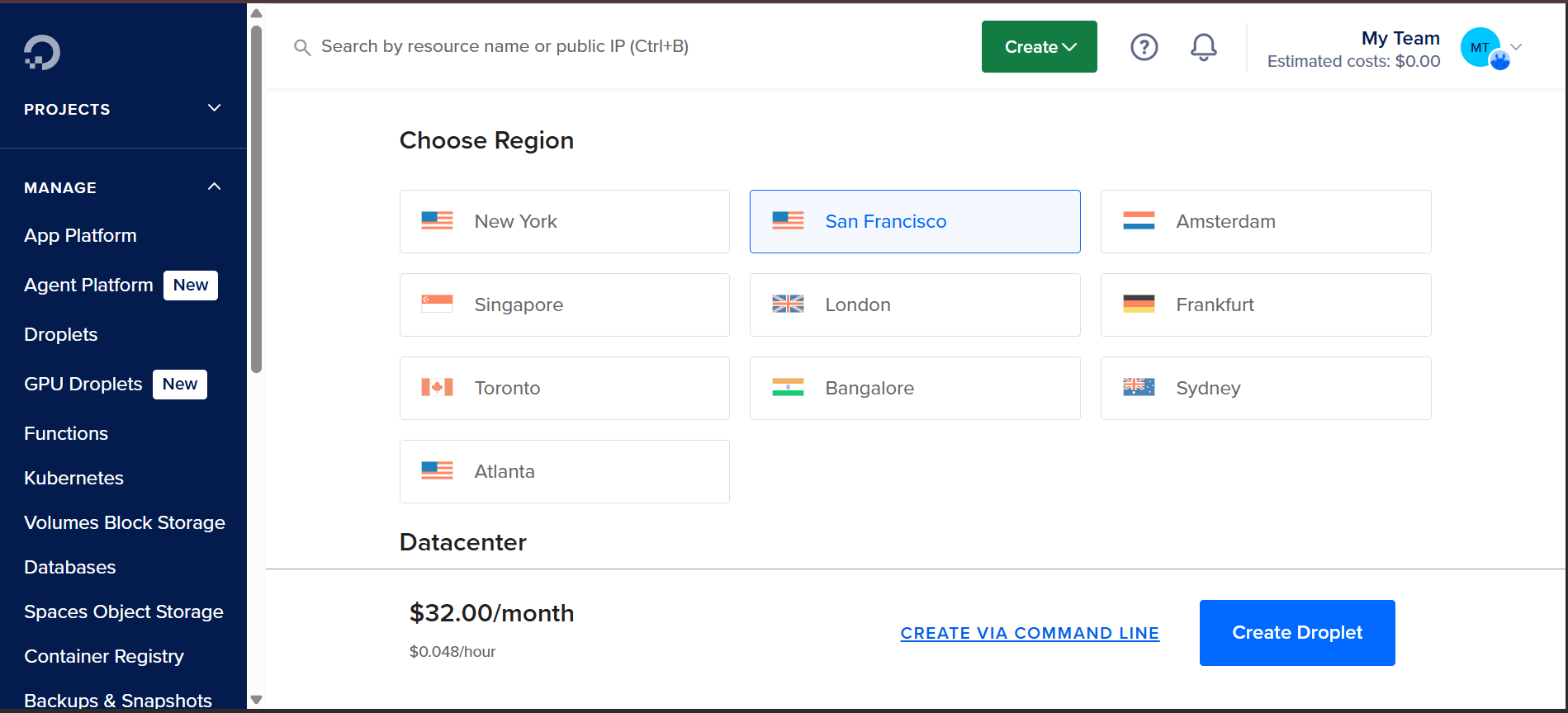Open the help question mark icon
Image resolution: width=1568 pixels, height=713 pixels.
[x=1144, y=47]
